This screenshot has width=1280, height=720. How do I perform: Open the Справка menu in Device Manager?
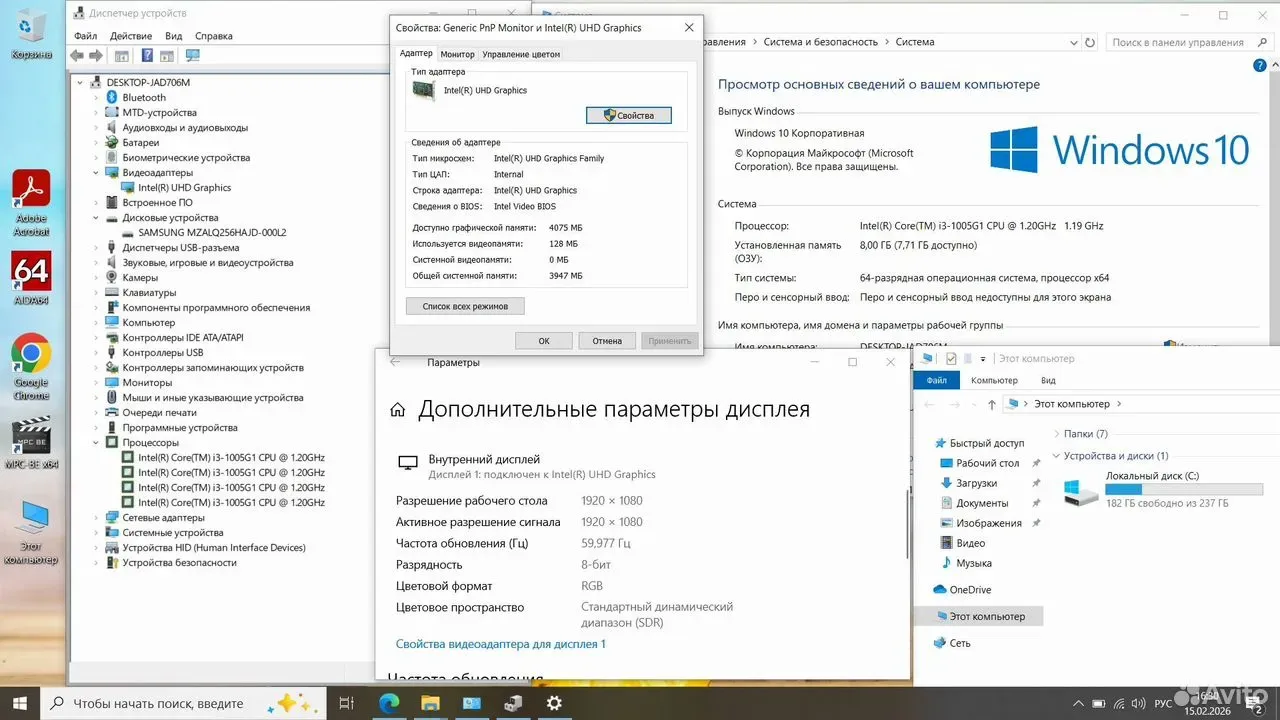[214, 35]
